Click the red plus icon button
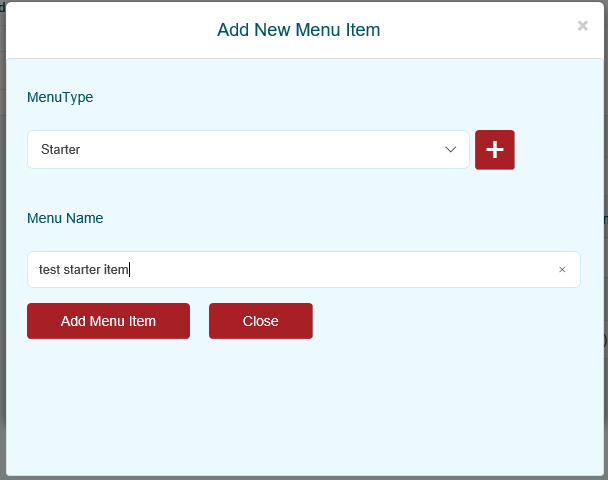 coord(494,150)
